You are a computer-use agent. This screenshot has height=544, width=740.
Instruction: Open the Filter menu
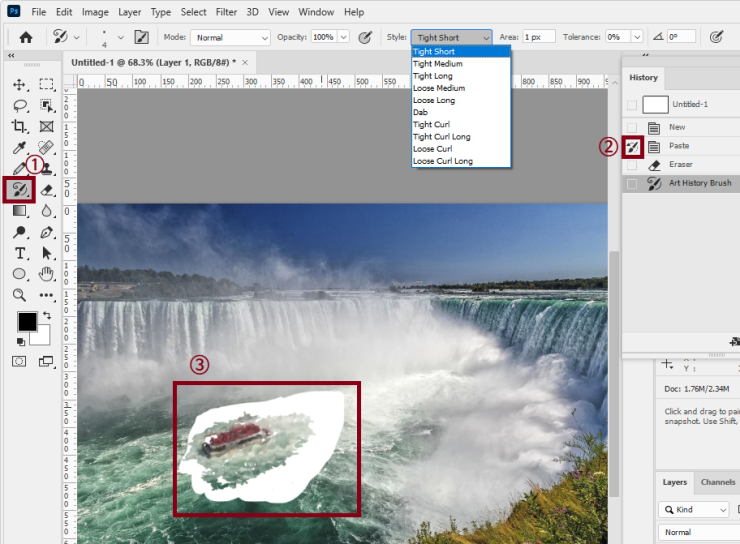pos(226,12)
